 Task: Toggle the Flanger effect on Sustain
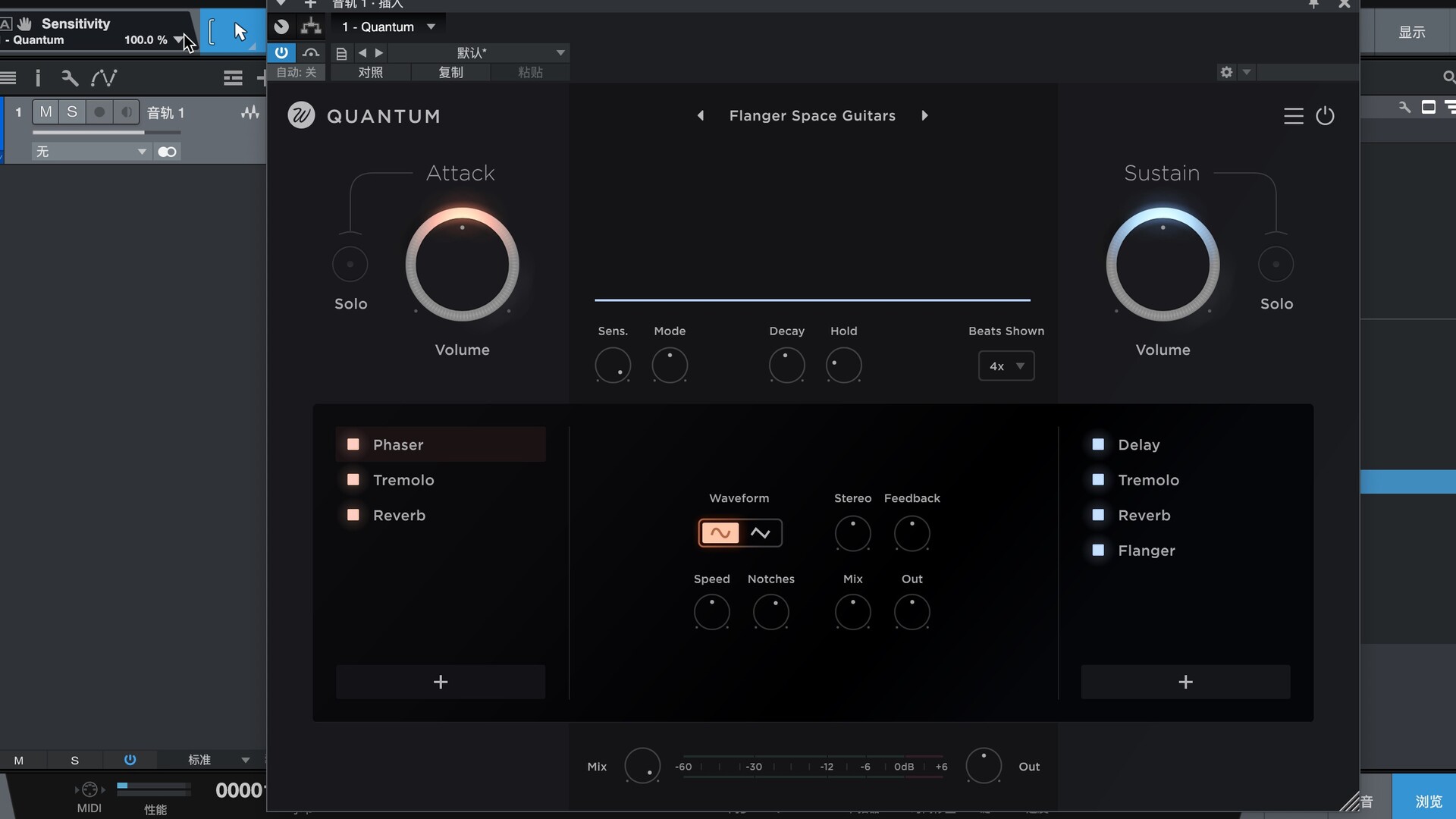(x=1098, y=551)
